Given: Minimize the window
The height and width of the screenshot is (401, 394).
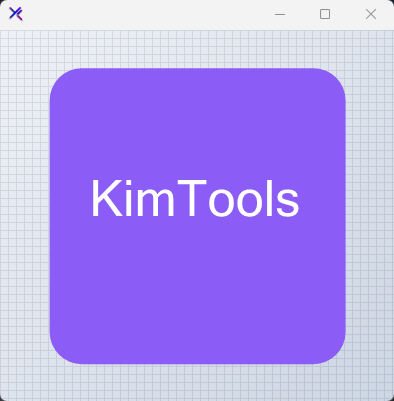Looking at the screenshot, I should pyautogui.click(x=280, y=14).
